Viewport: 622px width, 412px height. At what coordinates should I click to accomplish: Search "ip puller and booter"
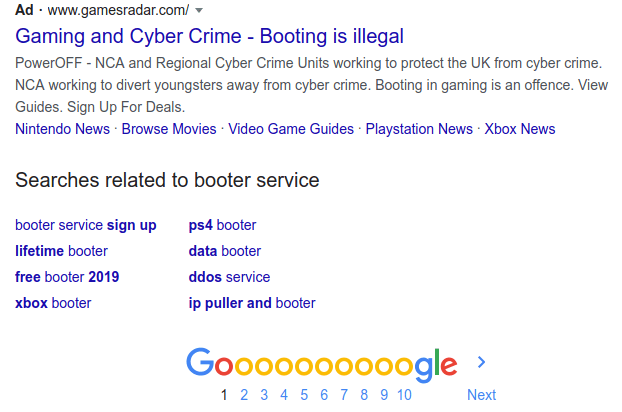pos(252,303)
